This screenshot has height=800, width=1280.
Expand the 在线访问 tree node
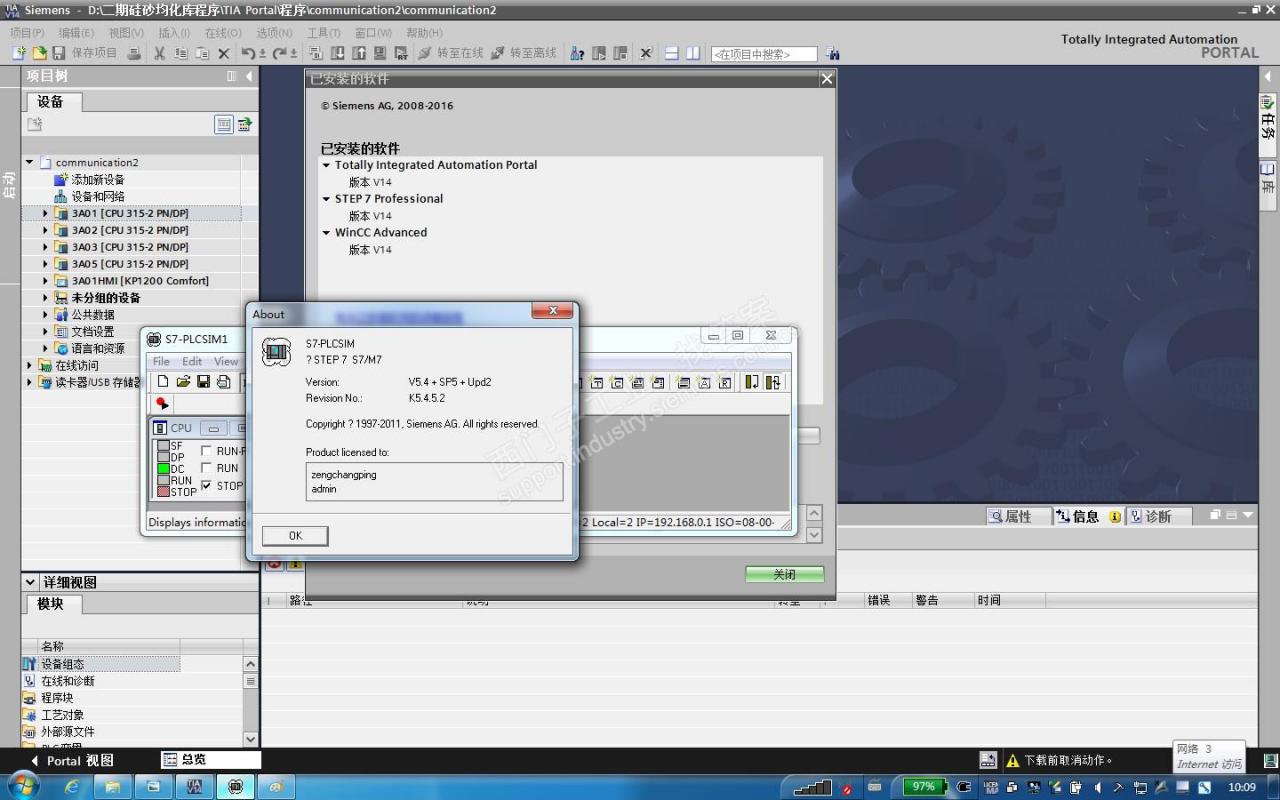[x=30, y=365]
